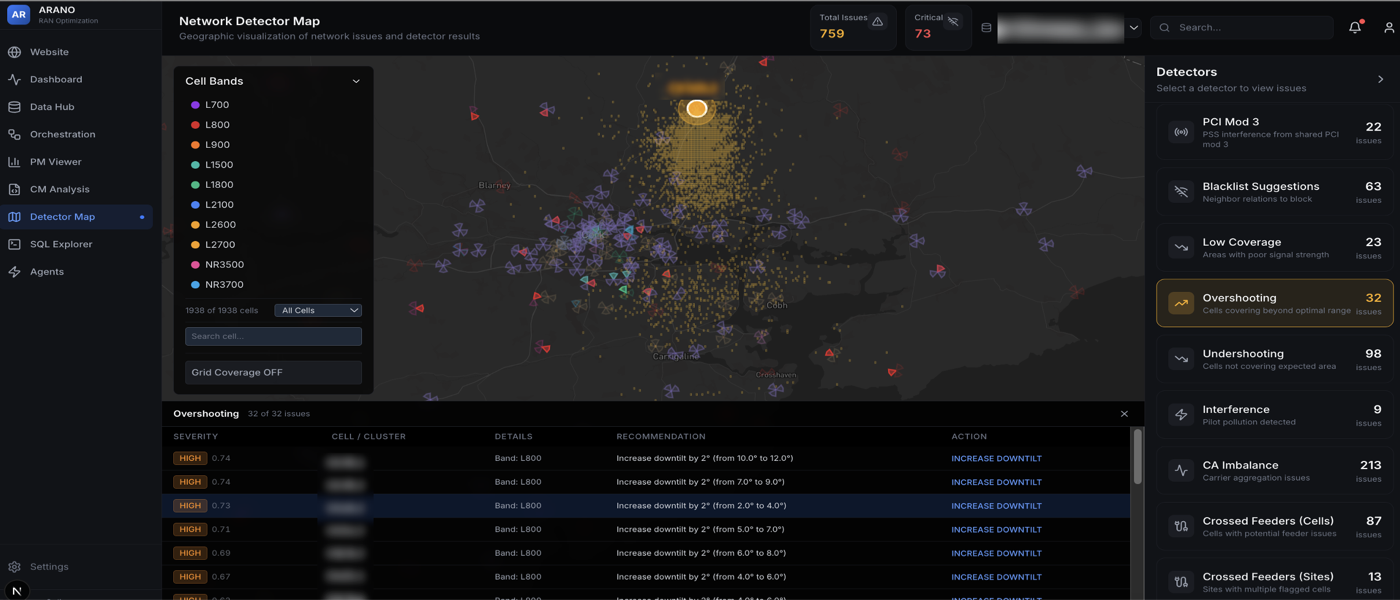Select CA Imbalance detector pulse icon
Viewport: 1400px width, 600px height.
pyautogui.click(x=1181, y=471)
